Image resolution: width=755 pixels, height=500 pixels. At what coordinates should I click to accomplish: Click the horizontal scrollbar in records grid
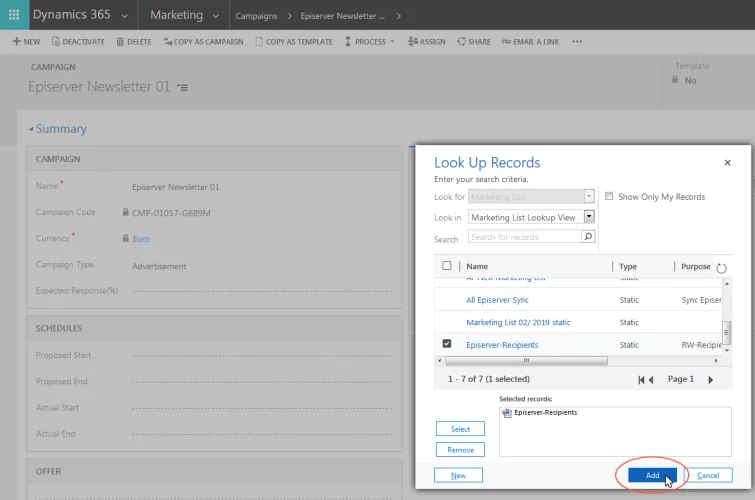(526, 360)
